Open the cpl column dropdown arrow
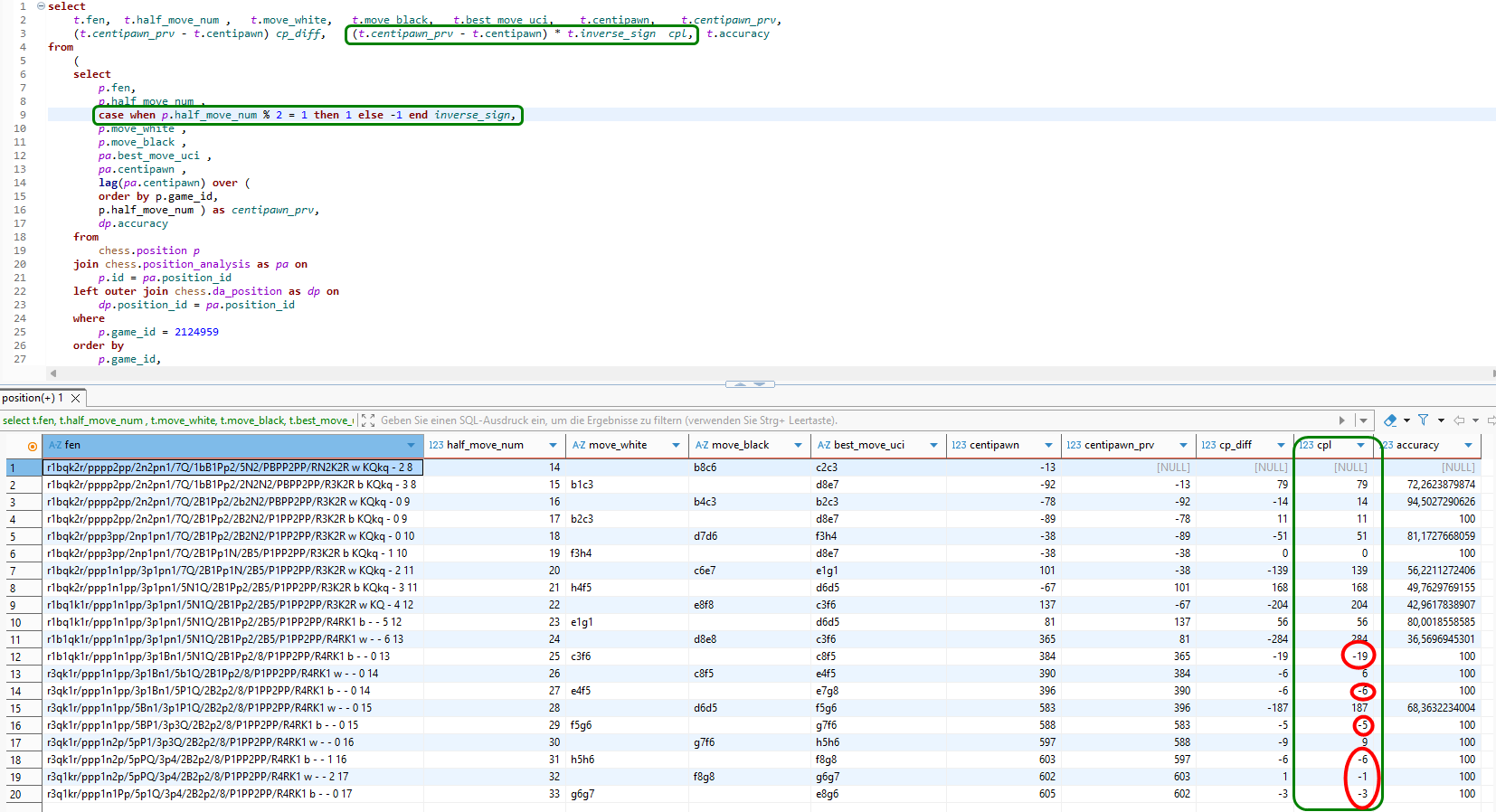This screenshot has width=1496, height=812. [x=1360, y=445]
